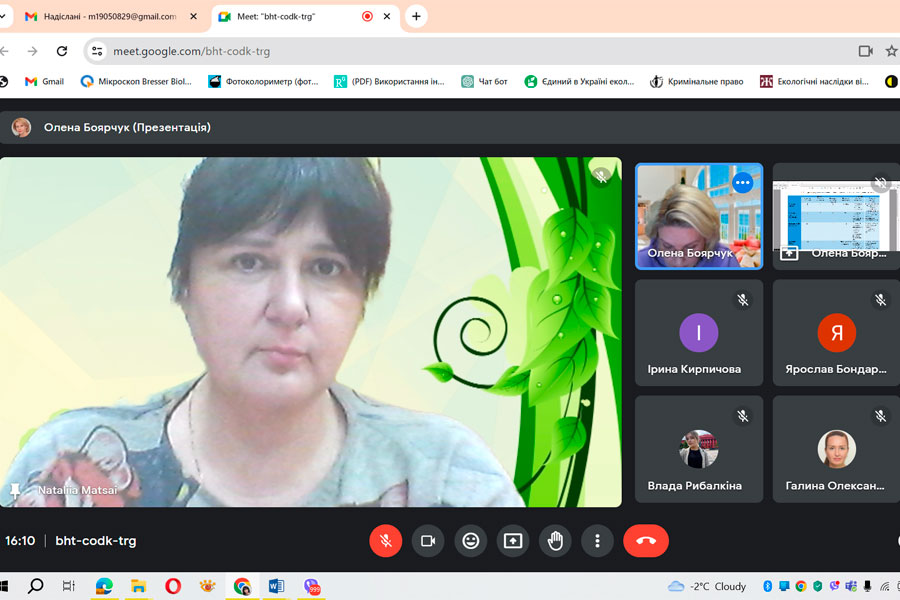The height and width of the screenshot is (600, 900).
Task: Click Ярослав Бондар avatar with letter Я
Action: [836, 332]
